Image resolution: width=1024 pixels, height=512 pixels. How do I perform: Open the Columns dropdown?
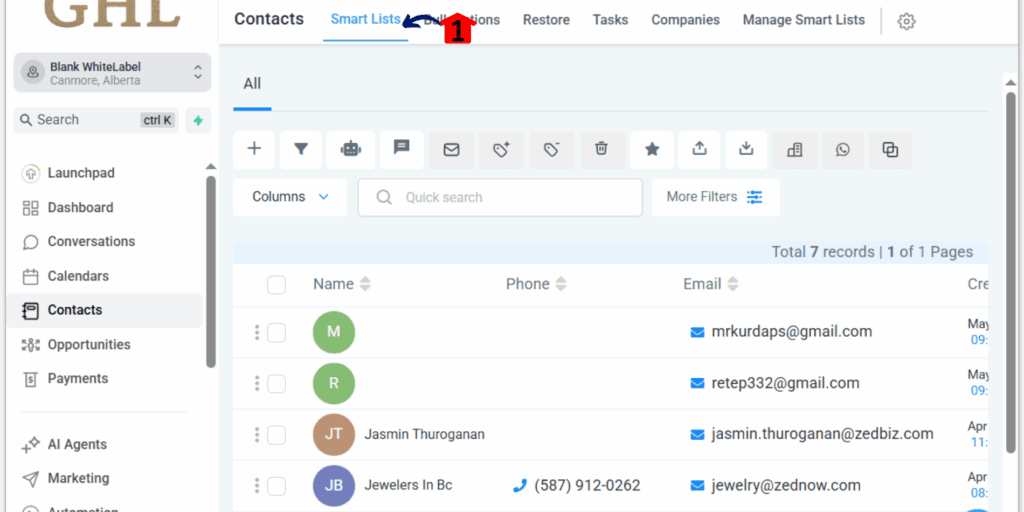[x=290, y=197]
